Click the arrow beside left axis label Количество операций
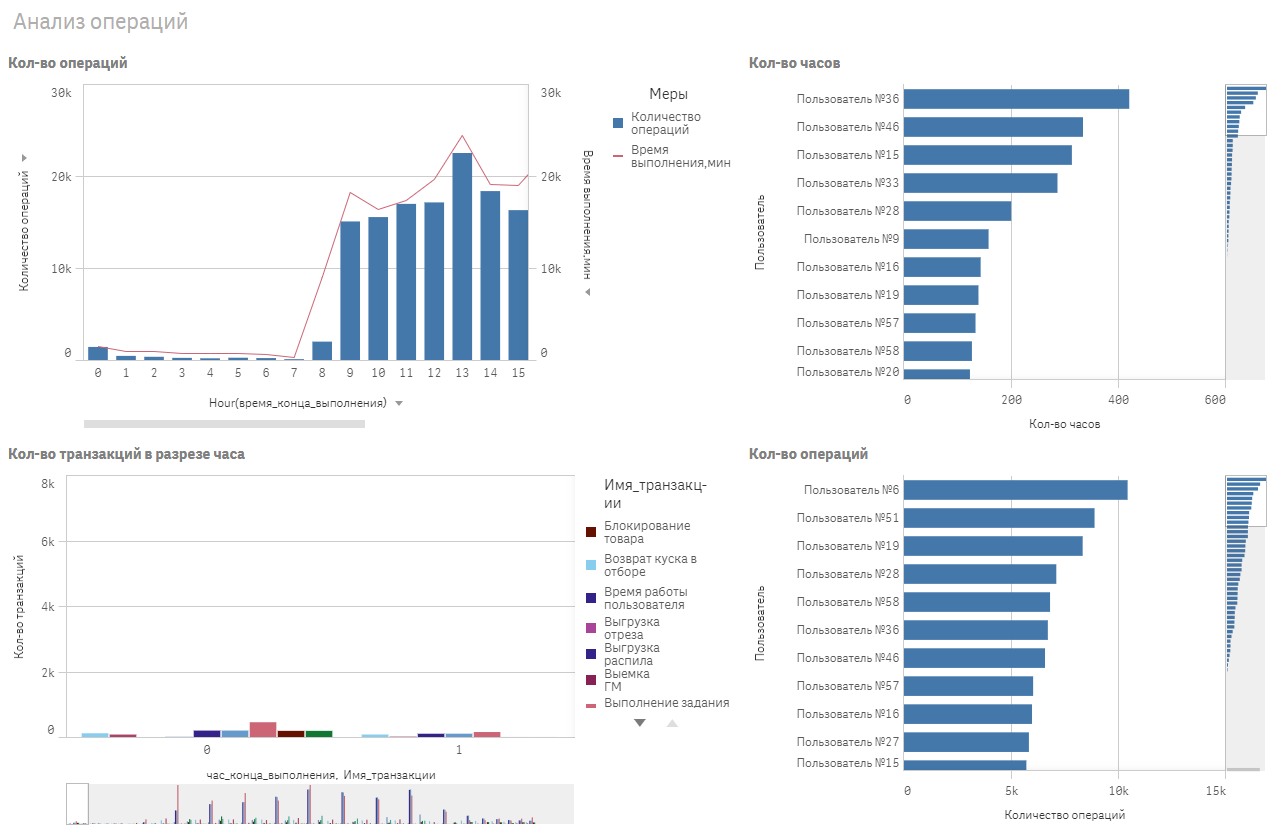Viewport: 1275px width, 834px height. (22, 158)
